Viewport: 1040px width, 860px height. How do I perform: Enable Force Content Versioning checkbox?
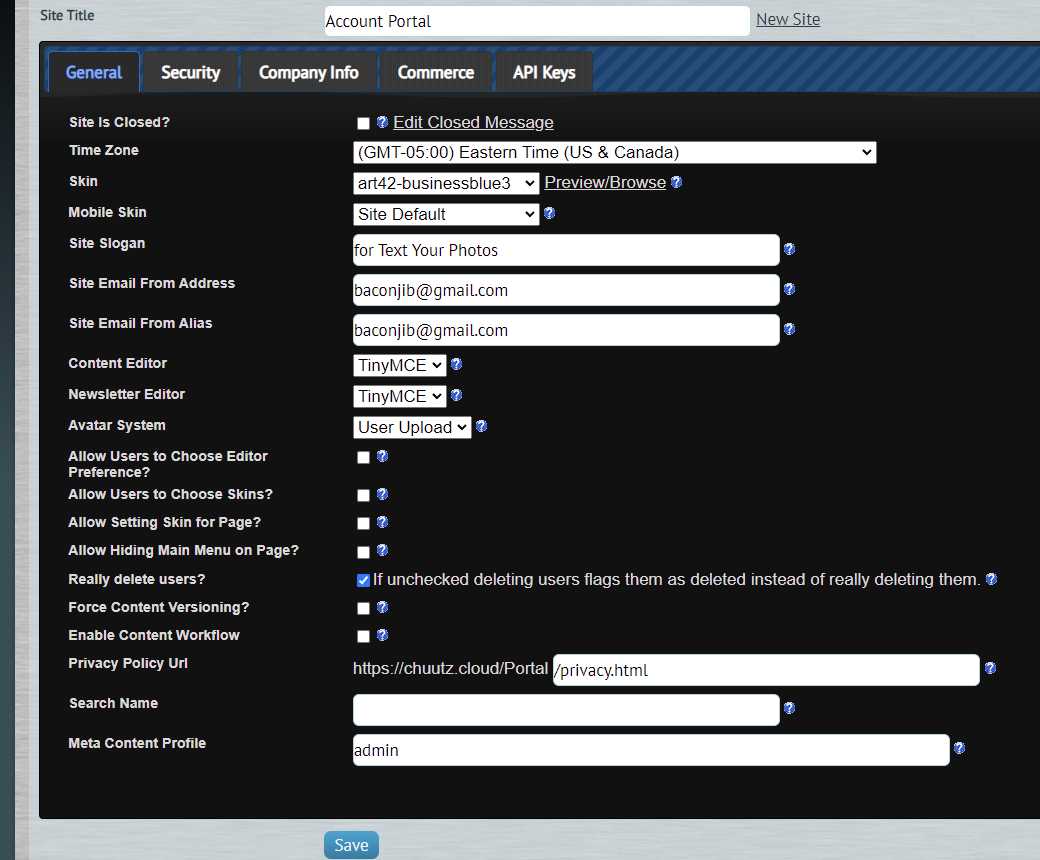pyautogui.click(x=363, y=609)
